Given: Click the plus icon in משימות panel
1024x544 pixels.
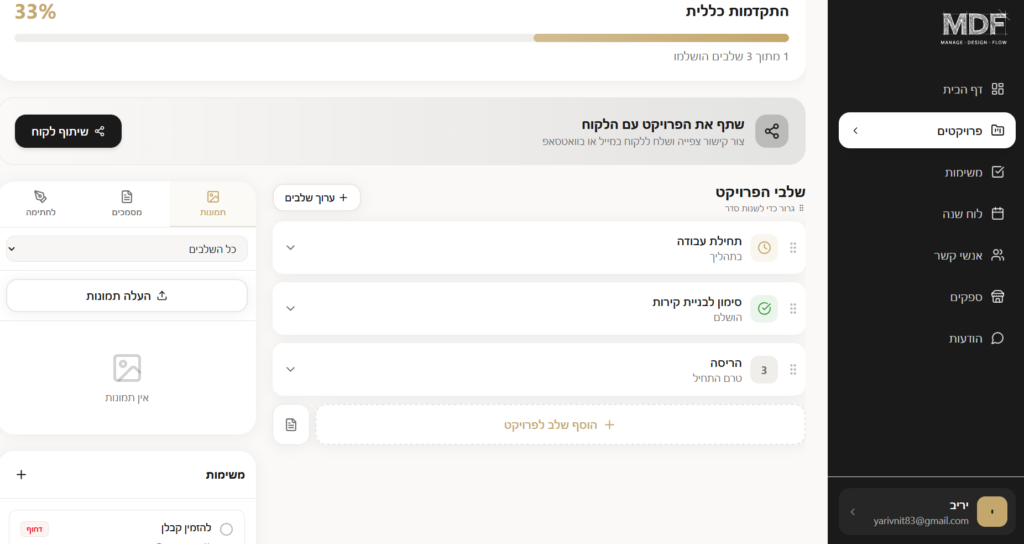Looking at the screenshot, I should 22,475.
